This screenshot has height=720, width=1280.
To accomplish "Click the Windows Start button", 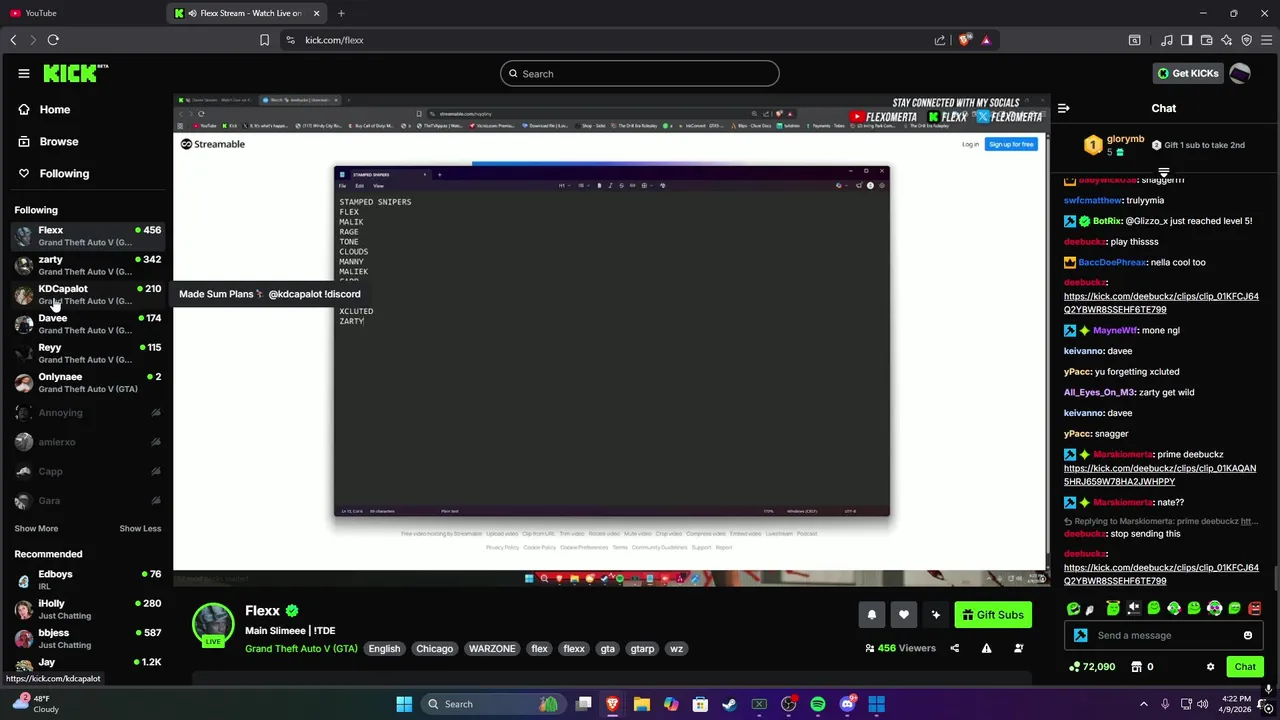I will pyautogui.click(x=404, y=704).
